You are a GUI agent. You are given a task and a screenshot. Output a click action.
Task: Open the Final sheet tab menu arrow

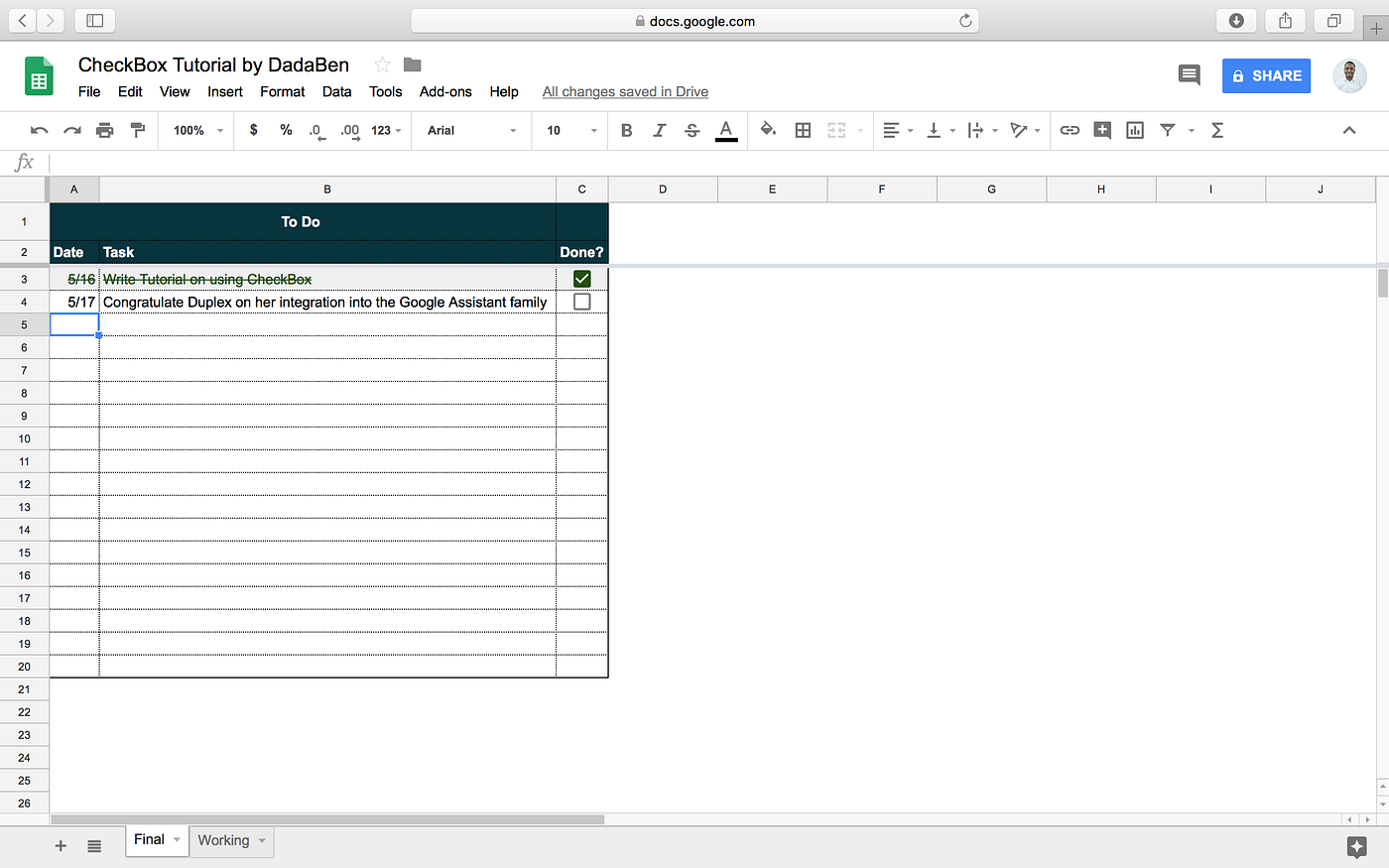coord(176,839)
